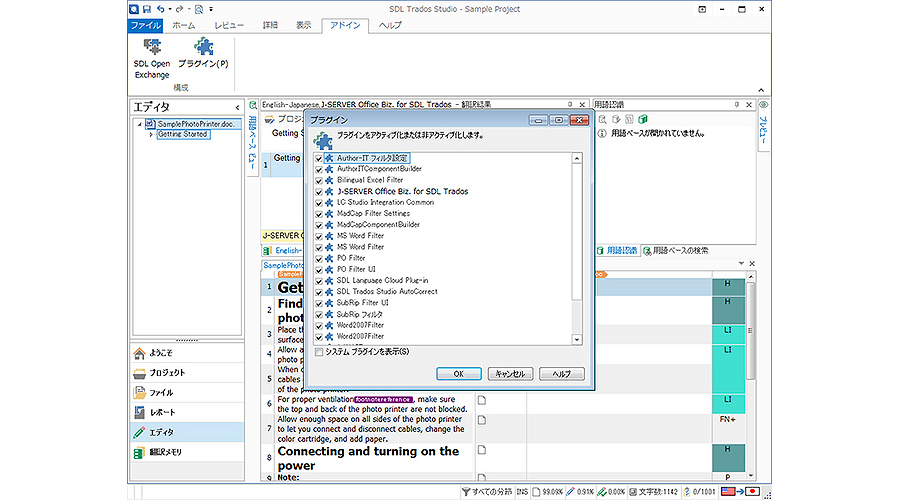
Task: Confirm plugin dialog with OK
Action: pos(459,374)
